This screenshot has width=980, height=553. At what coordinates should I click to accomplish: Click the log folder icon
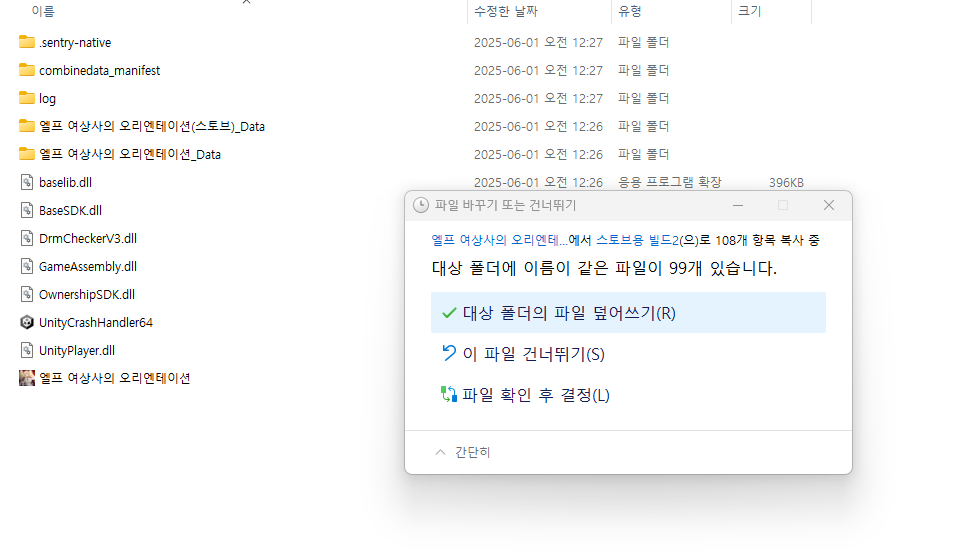[x=26, y=98]
